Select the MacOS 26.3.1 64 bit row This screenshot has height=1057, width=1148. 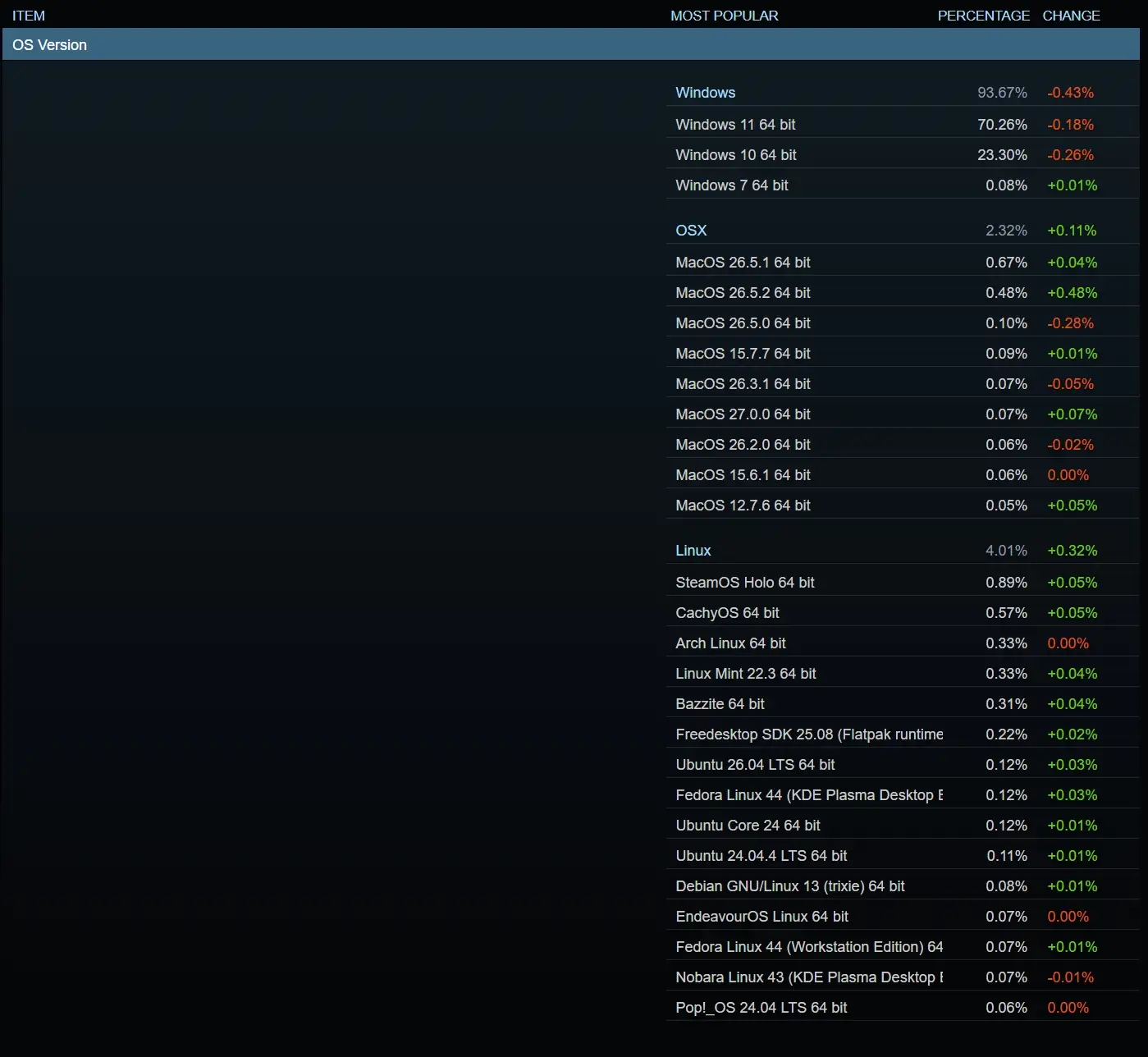(903, 384)
